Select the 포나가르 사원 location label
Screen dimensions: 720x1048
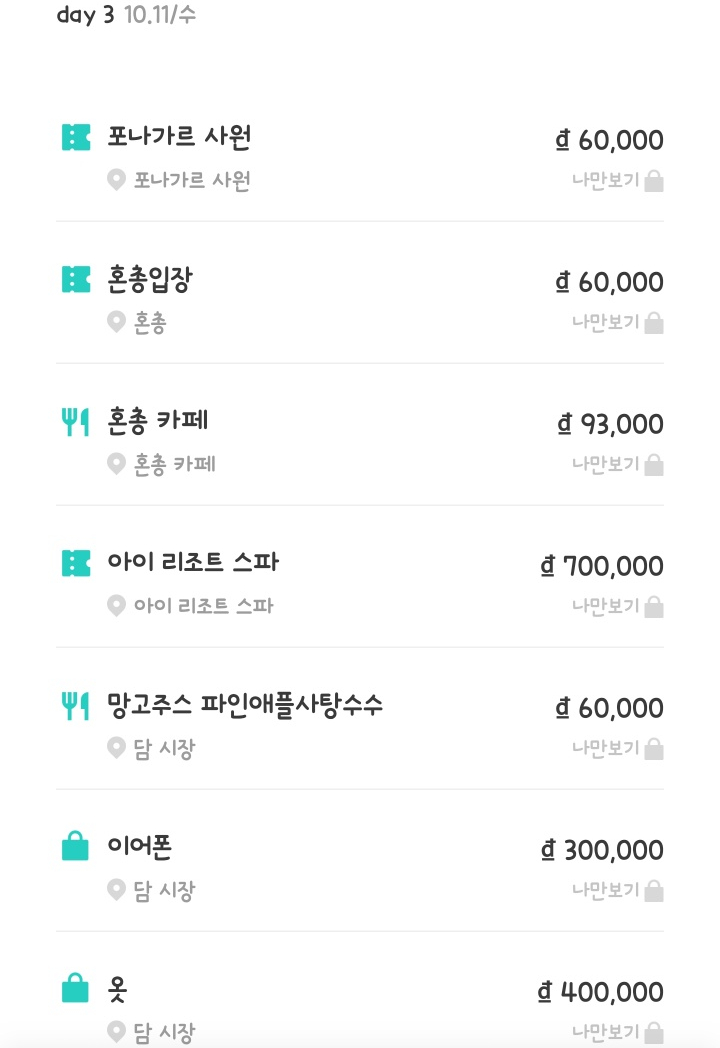coord(192,181)
